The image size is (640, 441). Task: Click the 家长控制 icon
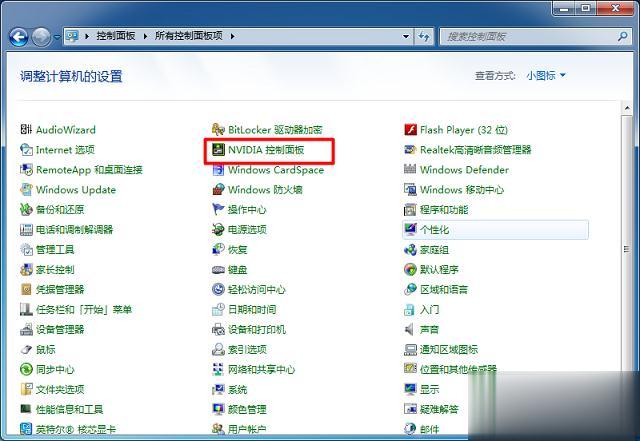point(27,270)
